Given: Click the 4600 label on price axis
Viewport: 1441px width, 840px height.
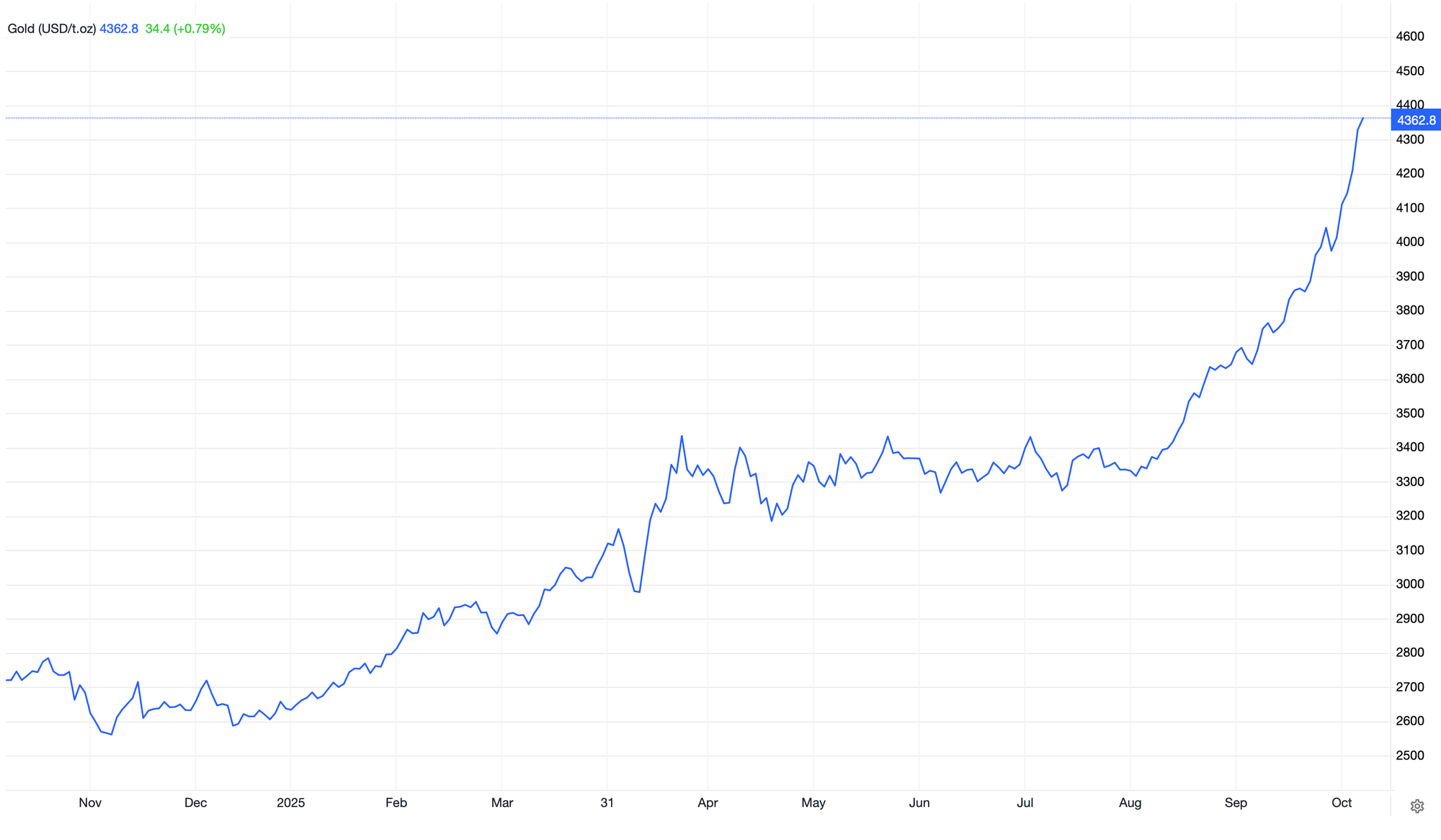Looking at the screenshot, I should click(1410, 37).
